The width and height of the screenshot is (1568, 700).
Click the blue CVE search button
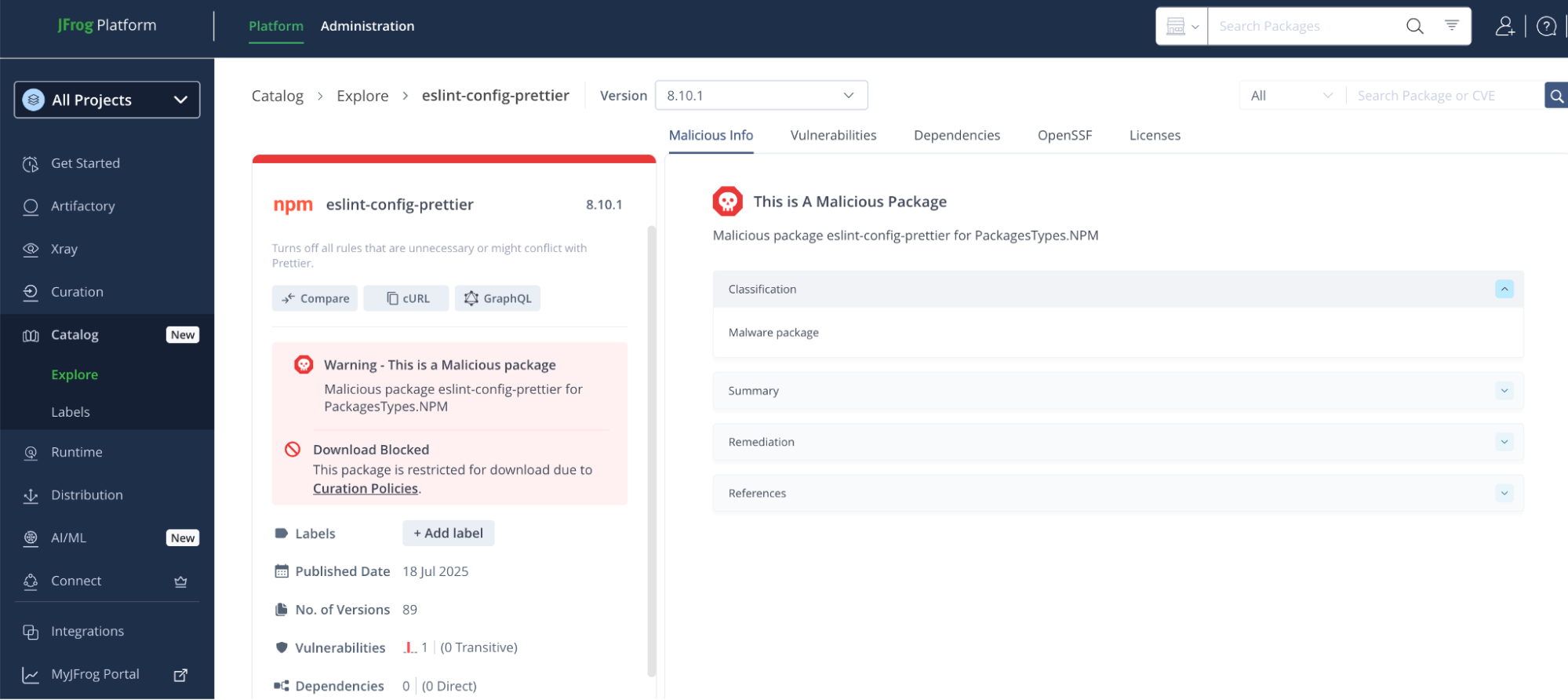pyautogui.click(x=1556, y=96)
